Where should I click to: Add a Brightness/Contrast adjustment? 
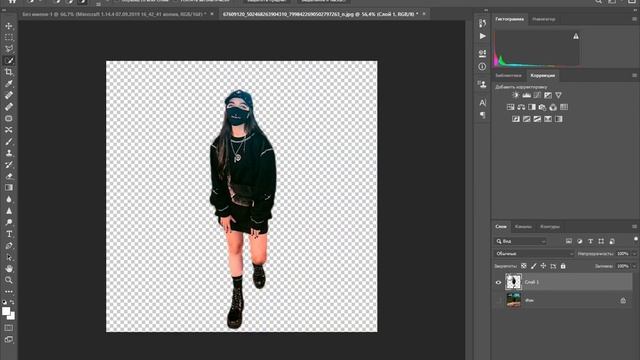click(516, 95)
